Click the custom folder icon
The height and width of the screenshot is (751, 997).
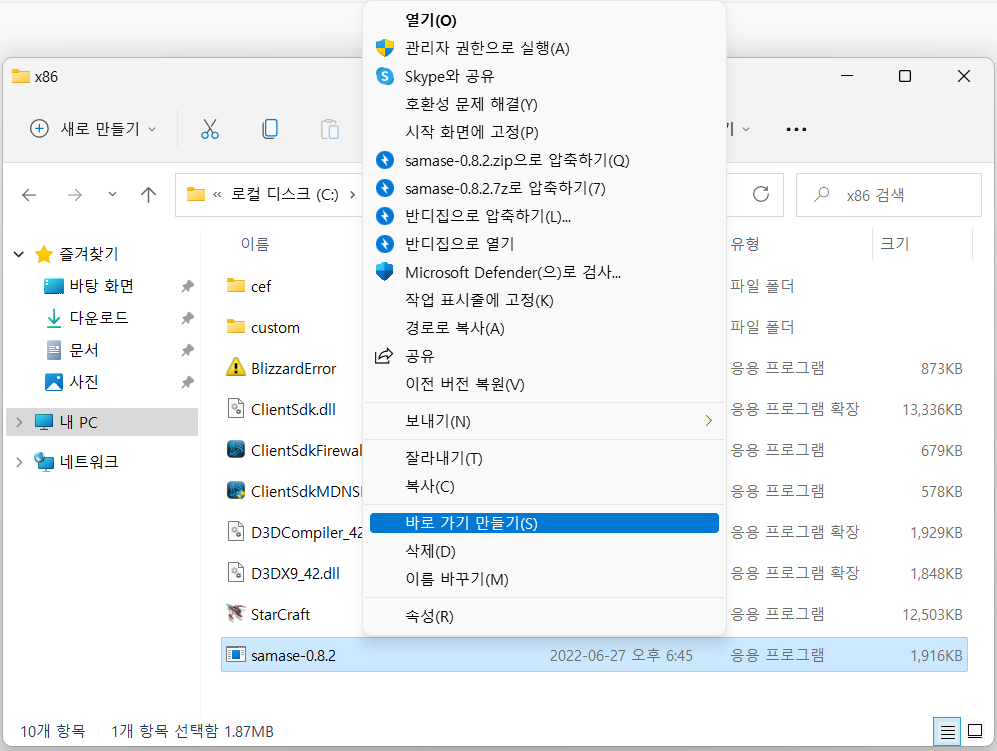click(x=236, y=327)
